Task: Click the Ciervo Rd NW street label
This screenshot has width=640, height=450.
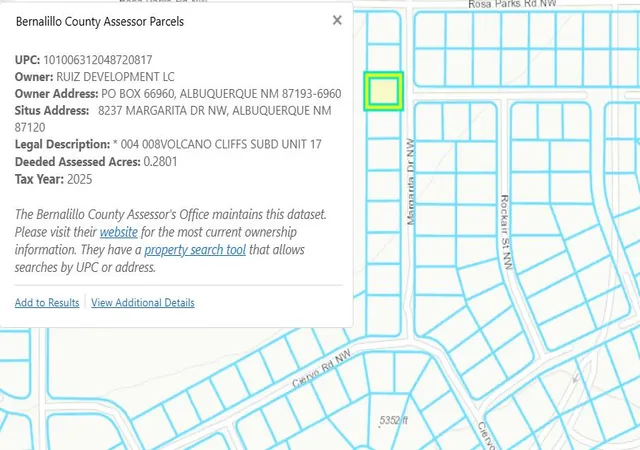Action: click(x=322, y=368)
